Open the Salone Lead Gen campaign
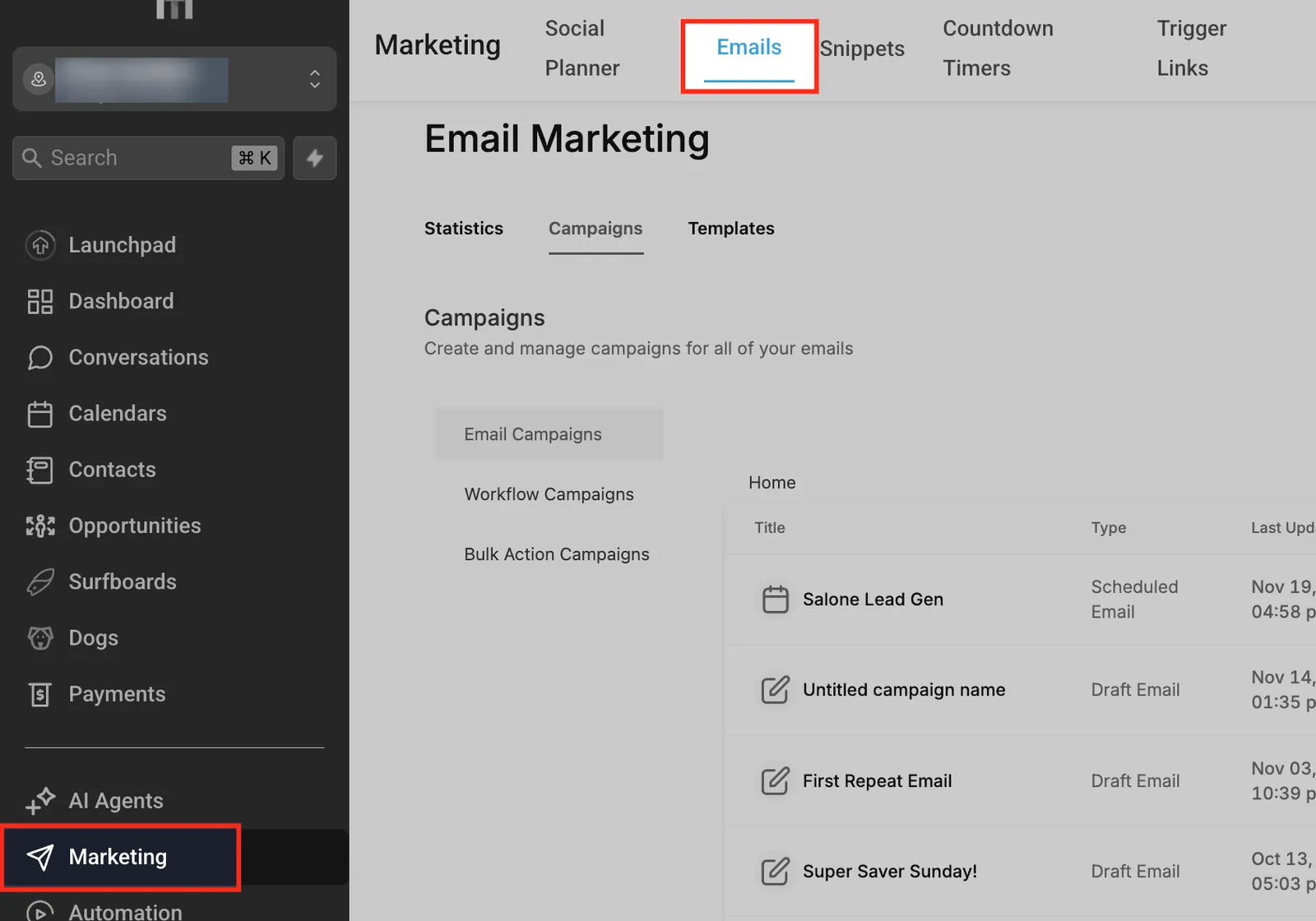This screenshot has width=1316, height=921. pyautogui.click(x=873, y=599)
